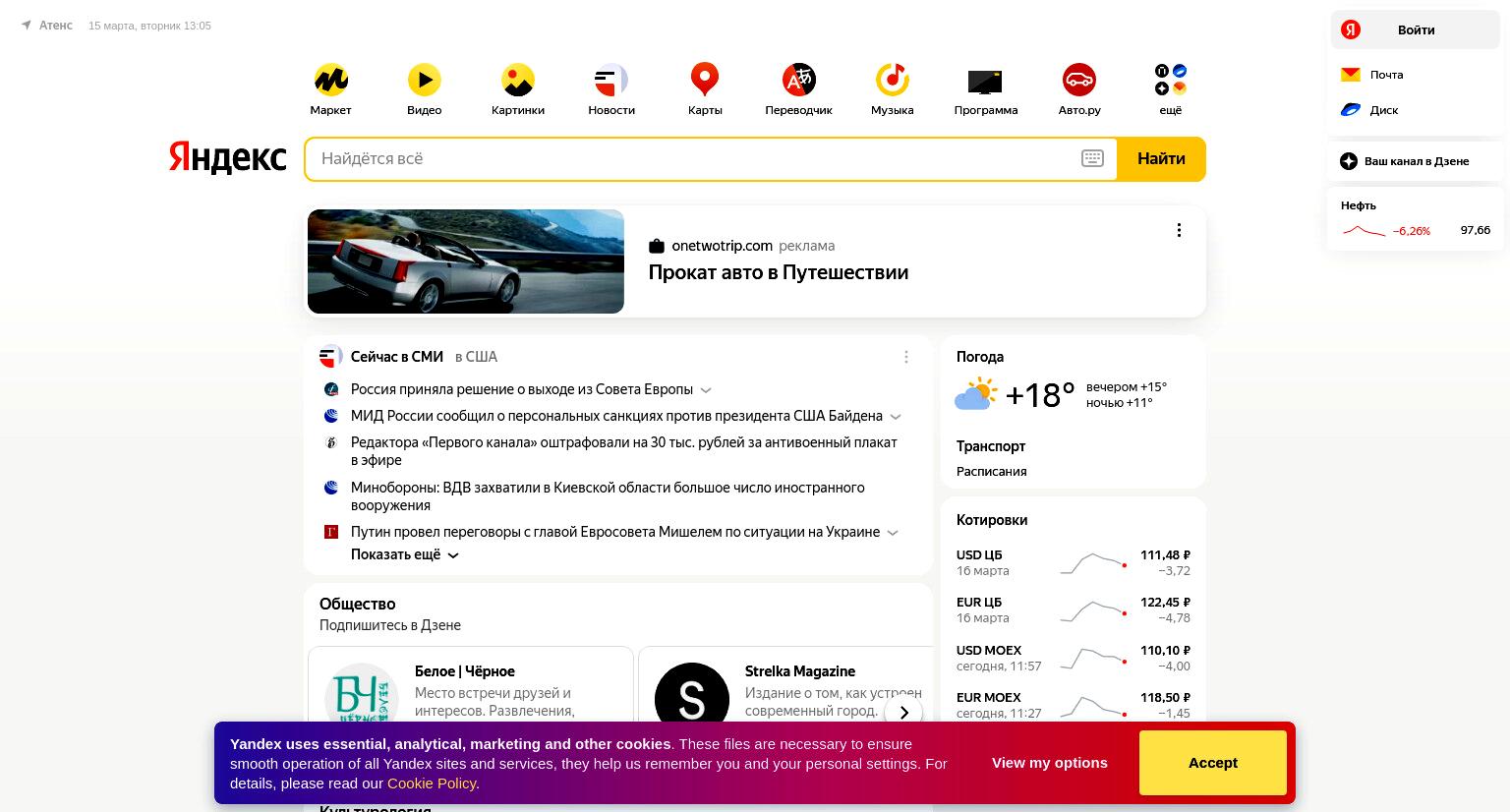Click the Войти login button

pos(1415,29)
